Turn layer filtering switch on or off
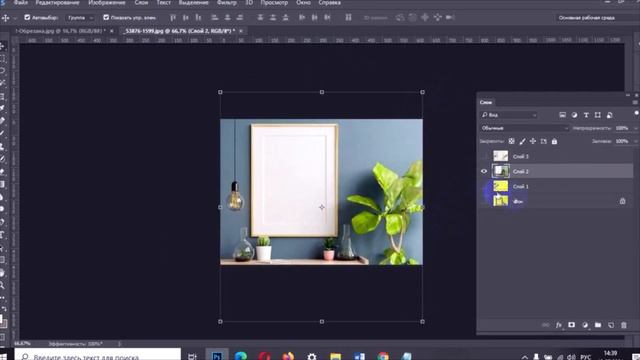 click(636, 113)
